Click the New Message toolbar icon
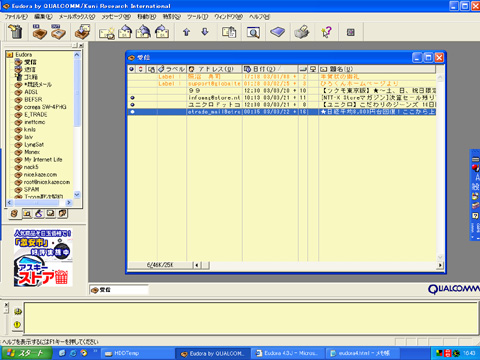The image size is (480, 360). 107,33
